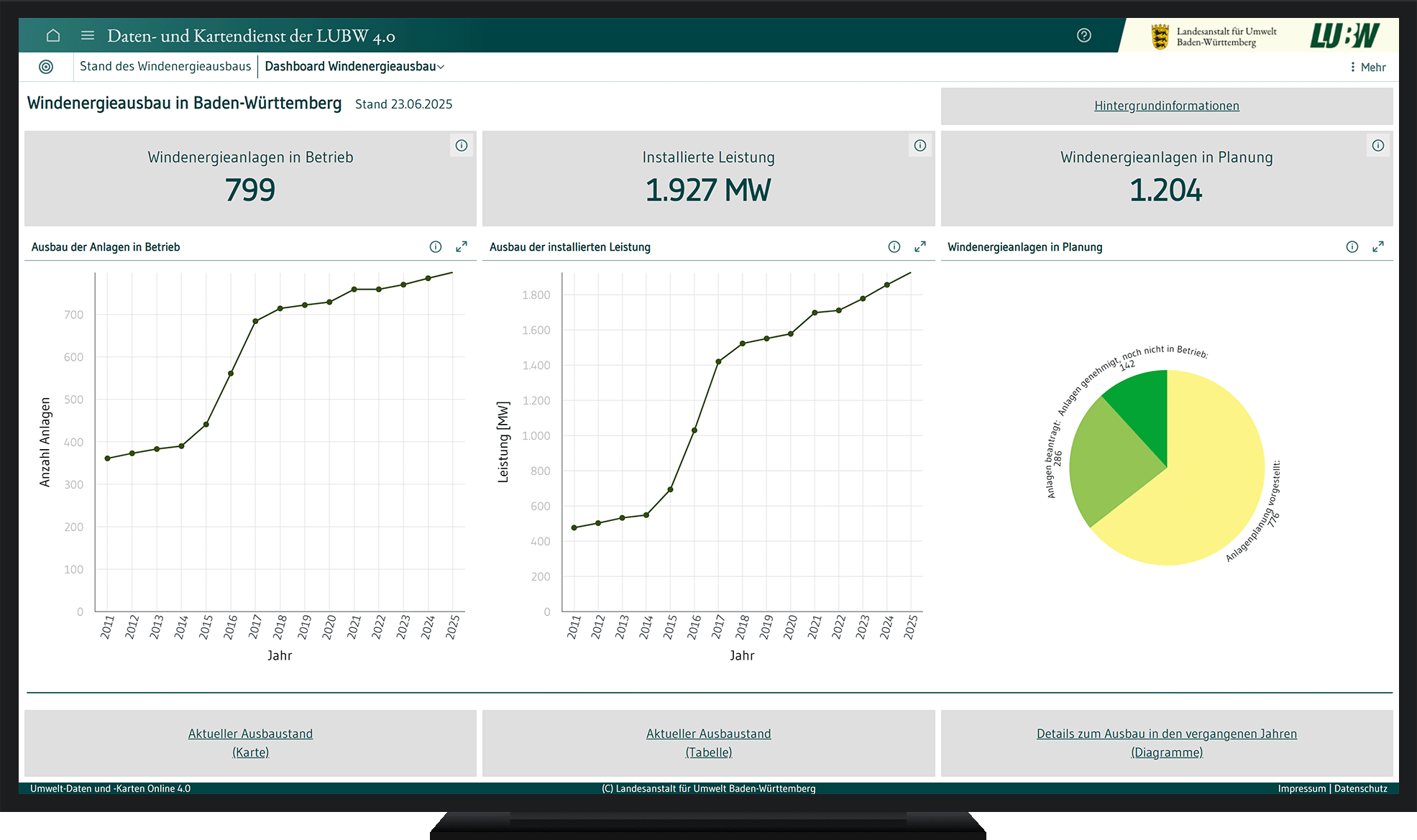The image size is (1417, 840).
Task: Open the hamburger menu icon
Action: 88,35
